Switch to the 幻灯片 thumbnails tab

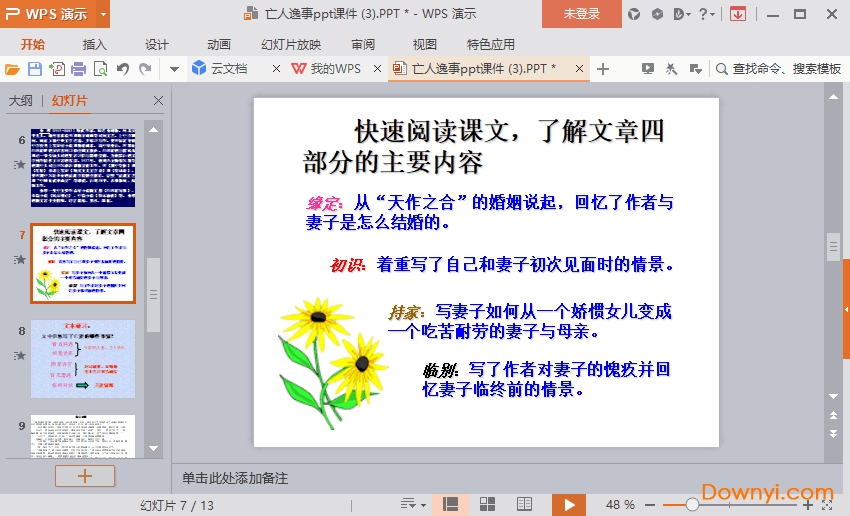click(x=69, y=101)
